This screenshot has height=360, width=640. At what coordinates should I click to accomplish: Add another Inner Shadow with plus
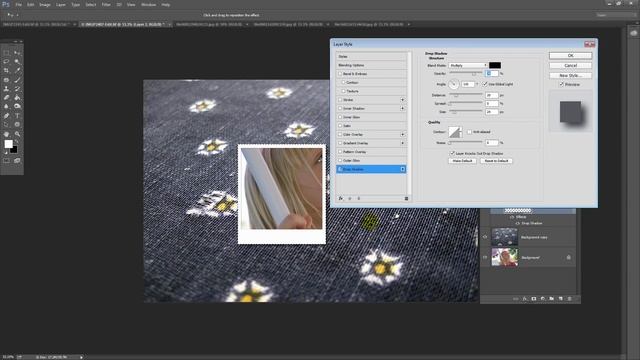click(x=402, y=109)
